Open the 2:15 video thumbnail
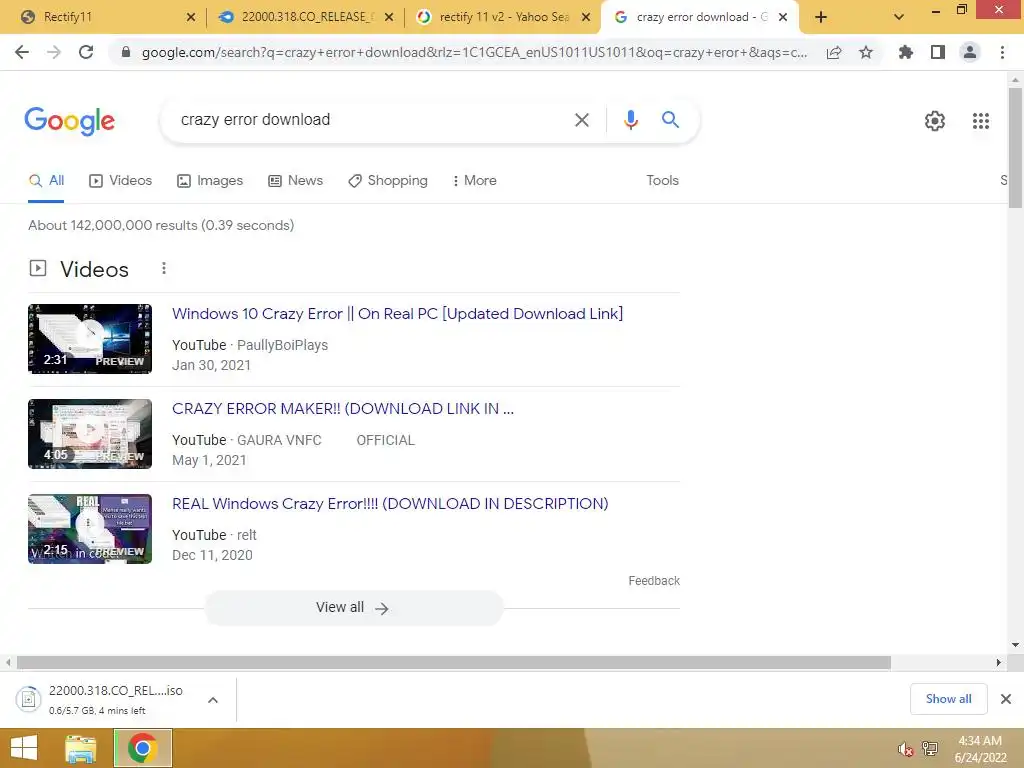This screenshot has width=1024, height=768. [x=90, y=529]
